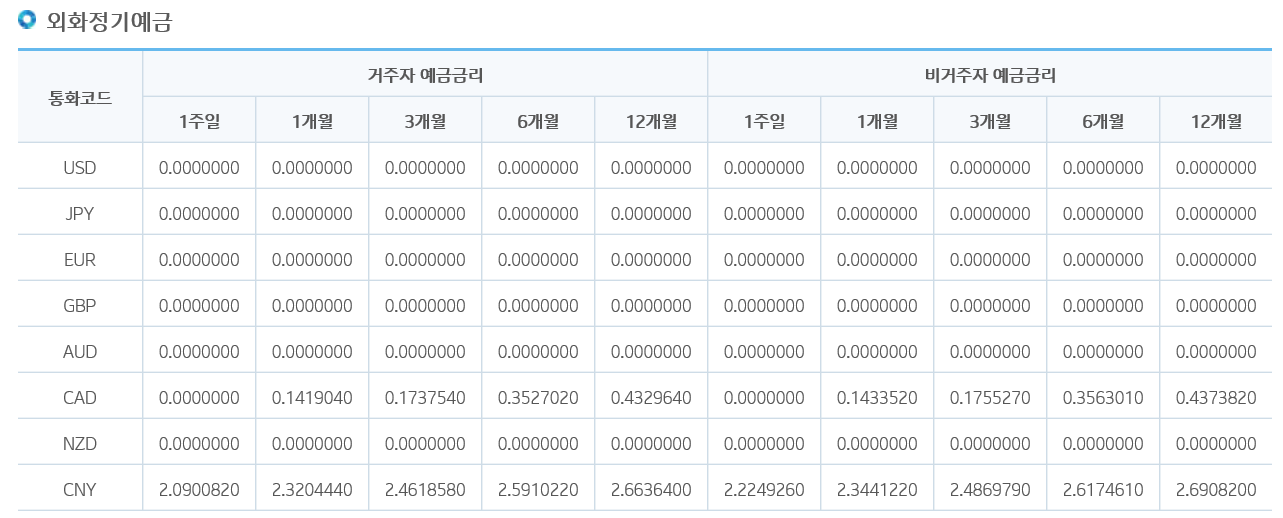Screen dimensions: 1283x518
Task: Click the CAD row 비거주자 1주일 zero value
Action: [764, 397]
